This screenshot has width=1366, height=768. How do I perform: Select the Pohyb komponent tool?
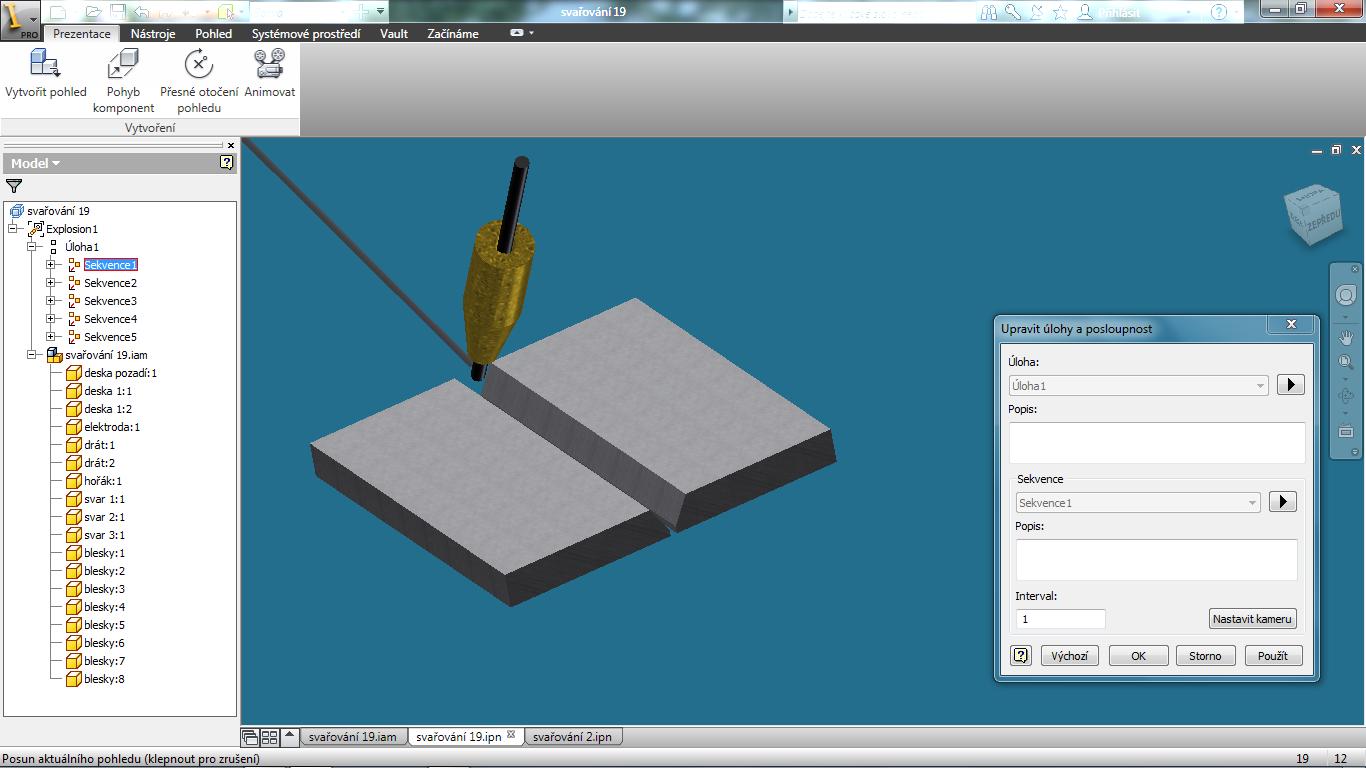pyautogui.click(x=123, y=82)
